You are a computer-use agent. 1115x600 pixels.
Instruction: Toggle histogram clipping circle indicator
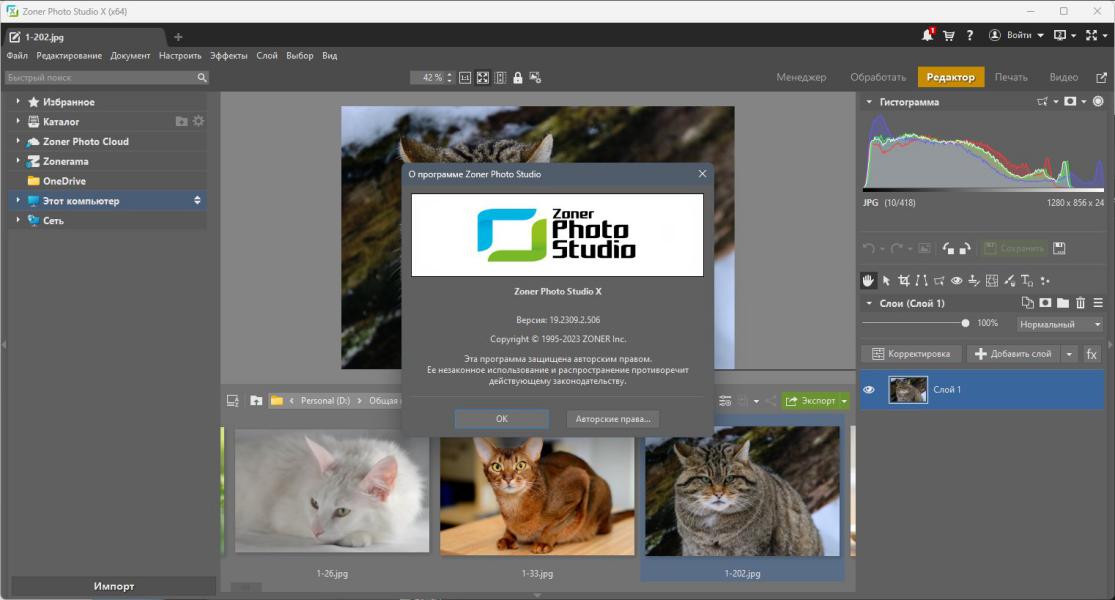coord(1098,102)
